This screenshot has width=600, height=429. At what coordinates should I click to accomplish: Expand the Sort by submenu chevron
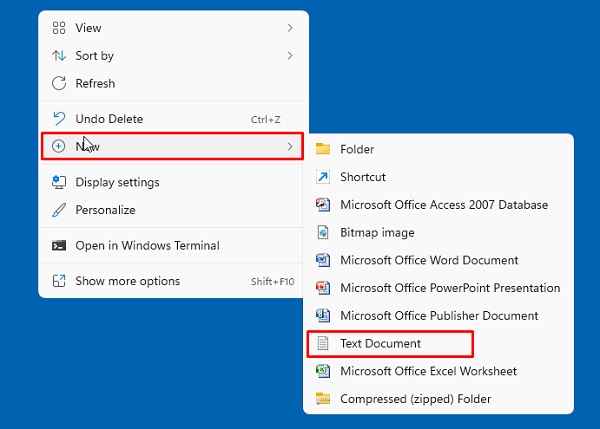coord(290,56)
